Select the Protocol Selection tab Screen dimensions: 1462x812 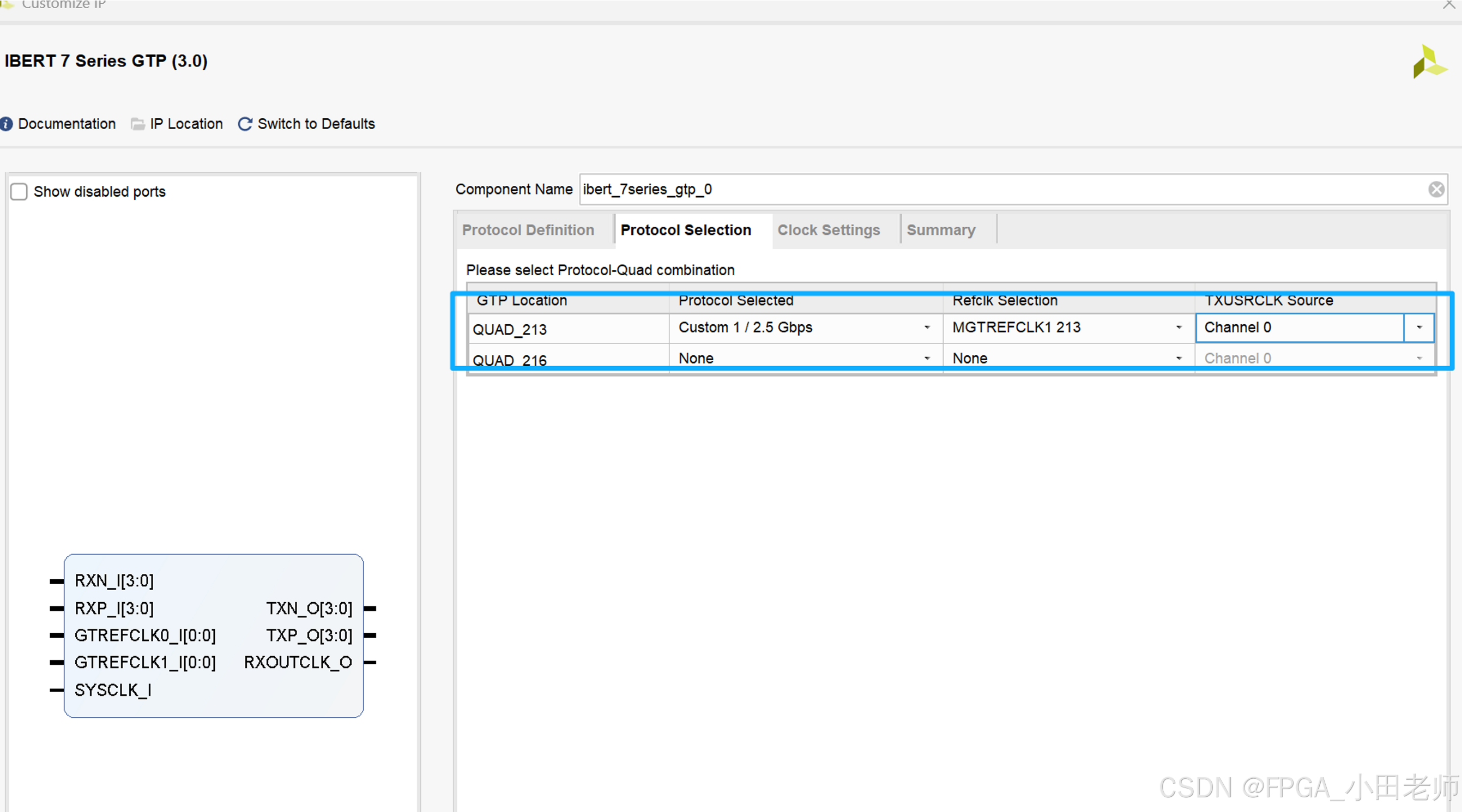click(686, 230)
